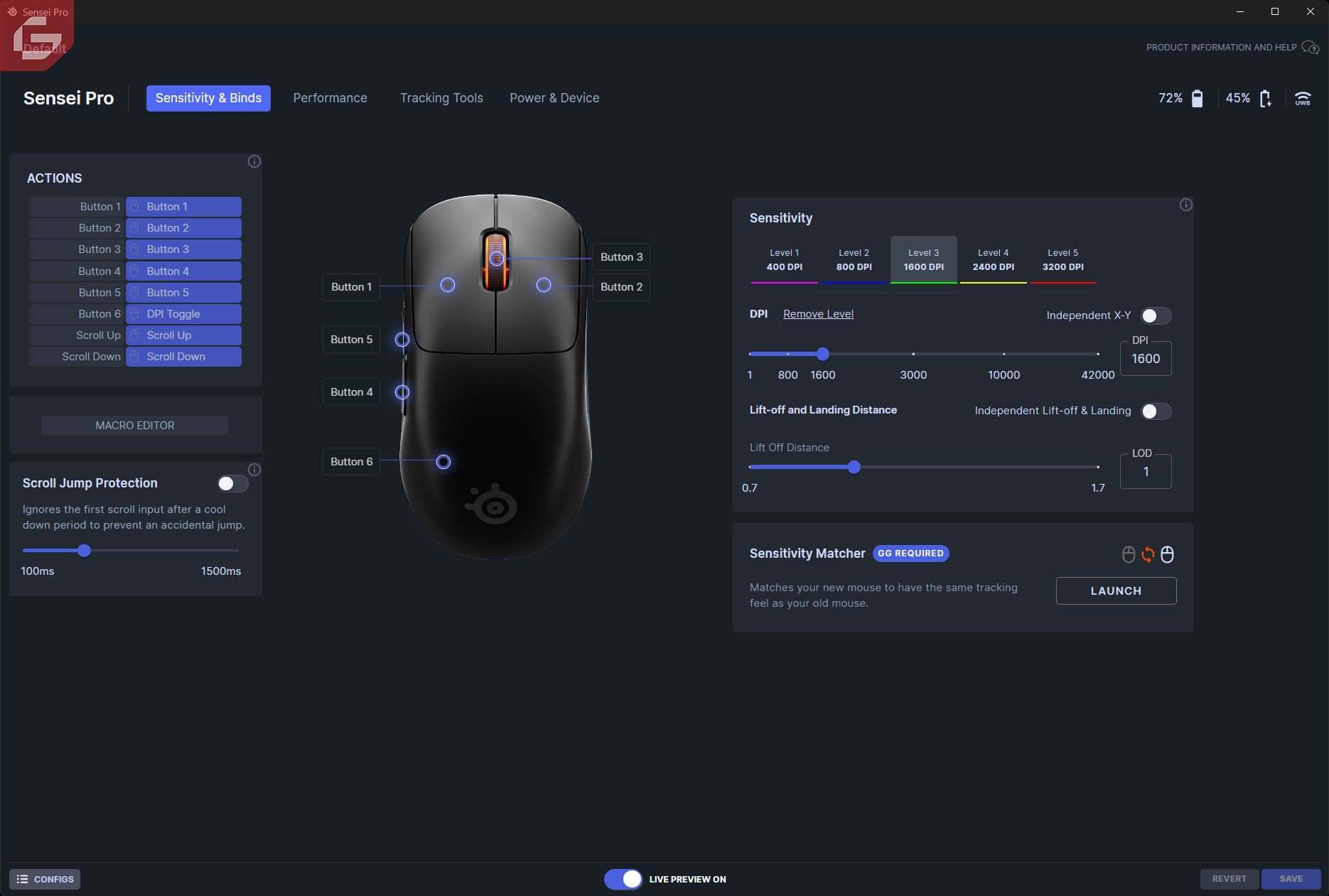Click the DPI slider handle
The image size is (1329, 896).
823,354
